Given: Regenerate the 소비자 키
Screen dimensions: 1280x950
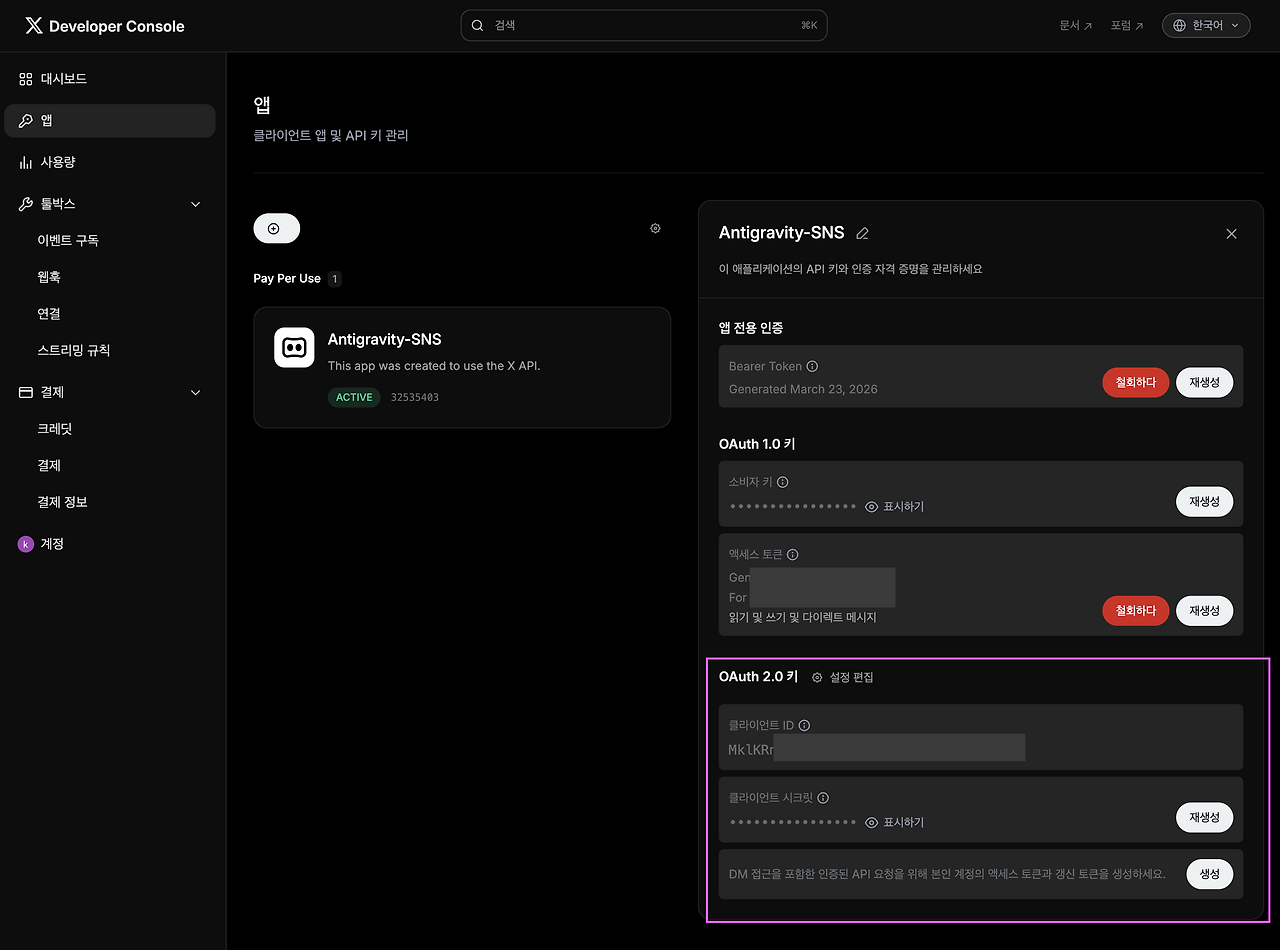Looking at the screenshot, I should (x=1204, y=502).
